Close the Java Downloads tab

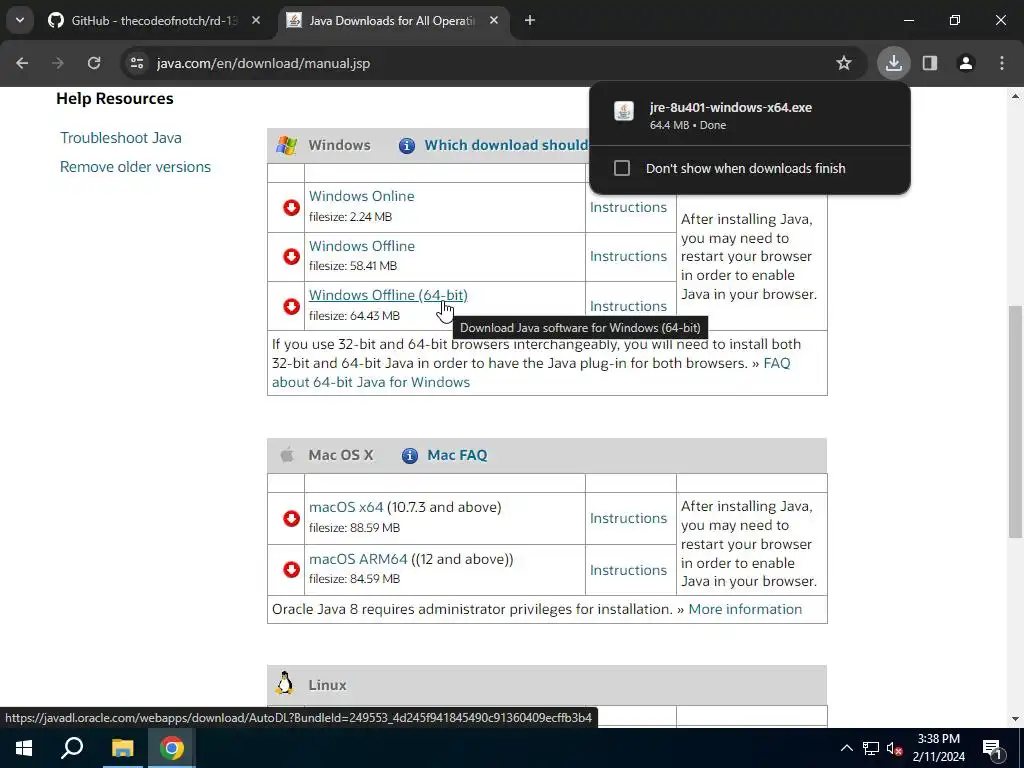click(494, 21)
